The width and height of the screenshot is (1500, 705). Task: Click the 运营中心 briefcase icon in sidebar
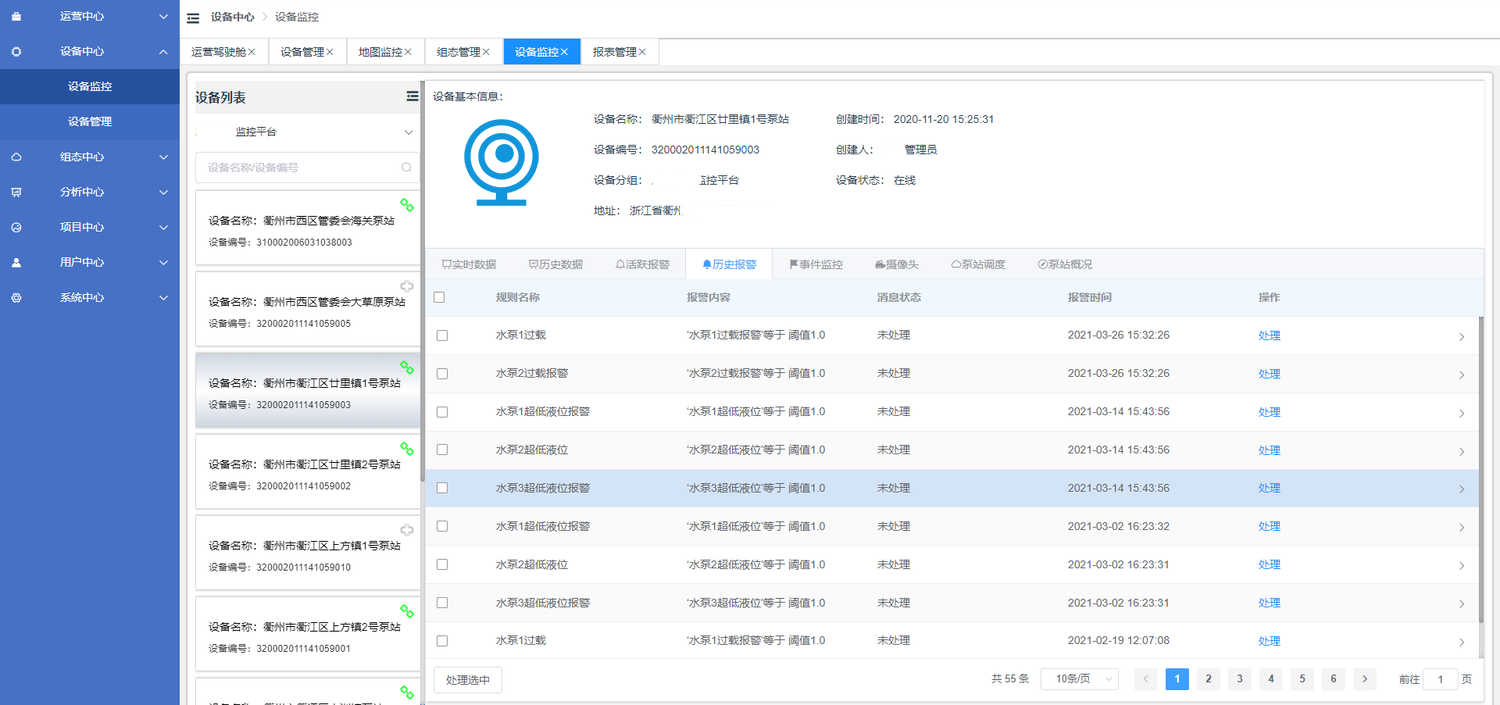[x=16, y=16]
